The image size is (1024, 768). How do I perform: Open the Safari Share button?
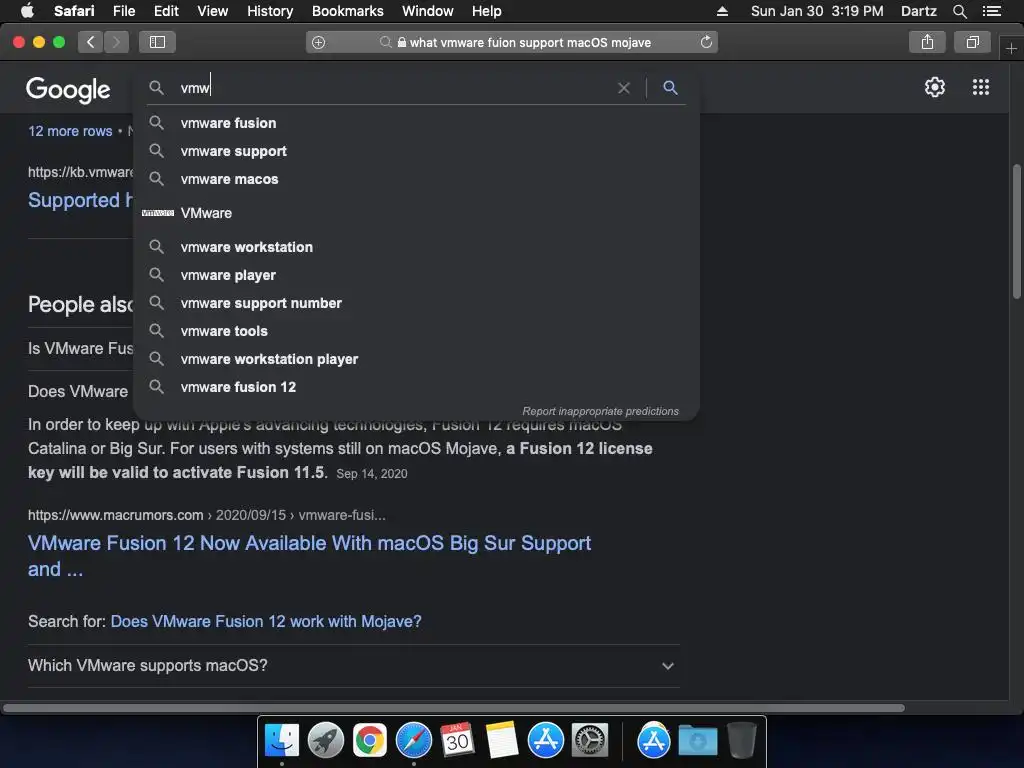coord(927,42)
